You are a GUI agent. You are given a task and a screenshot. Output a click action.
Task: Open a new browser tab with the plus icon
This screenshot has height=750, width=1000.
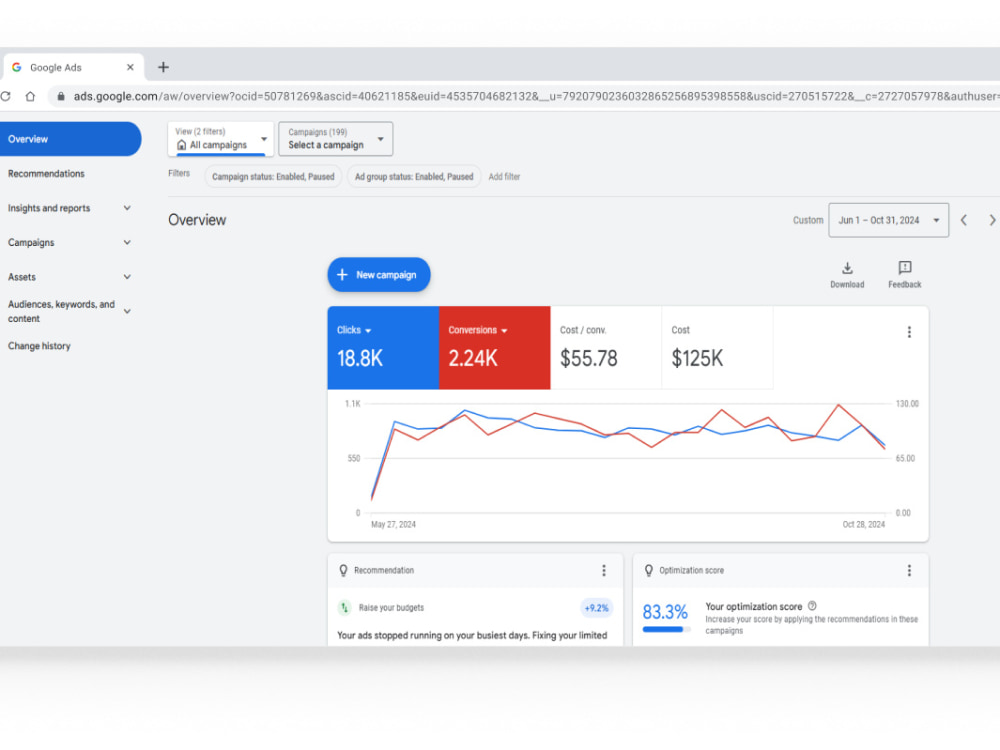point(163,67)
